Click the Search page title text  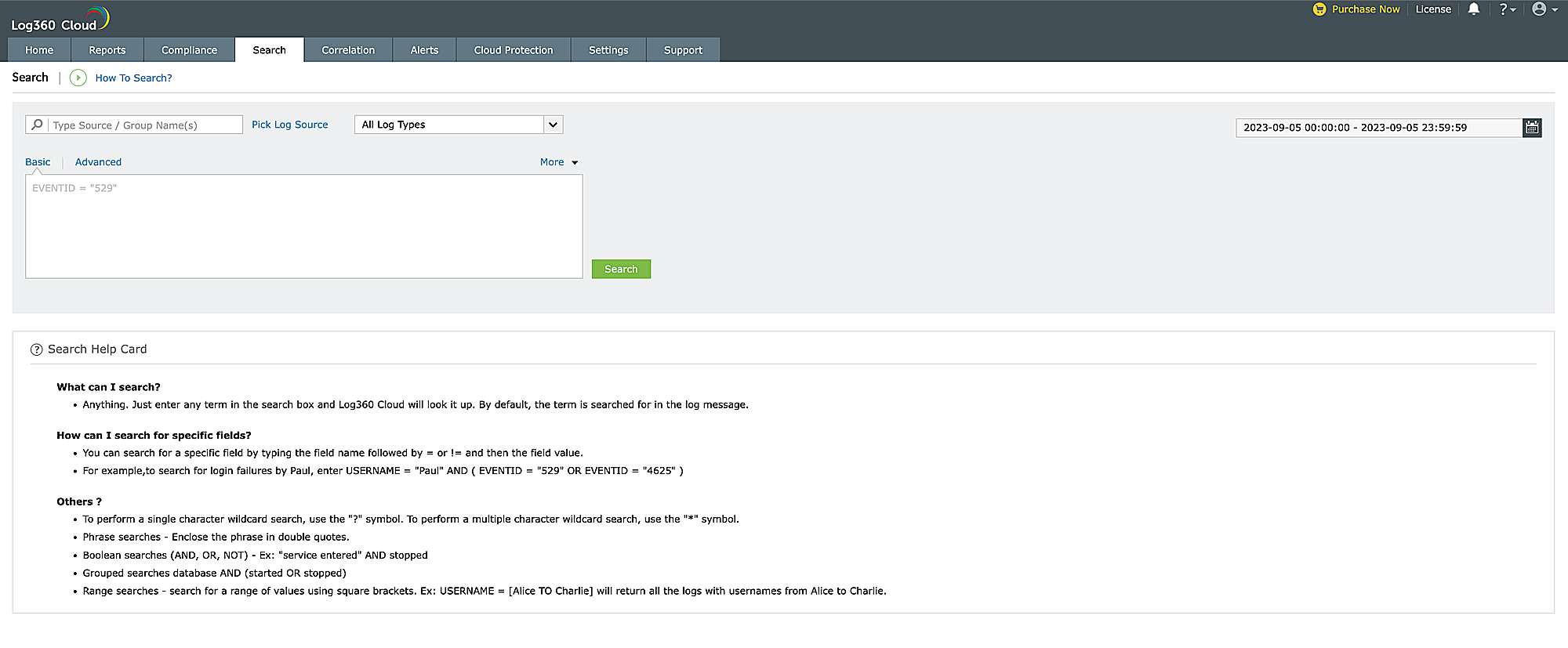[x=30, y=77]
